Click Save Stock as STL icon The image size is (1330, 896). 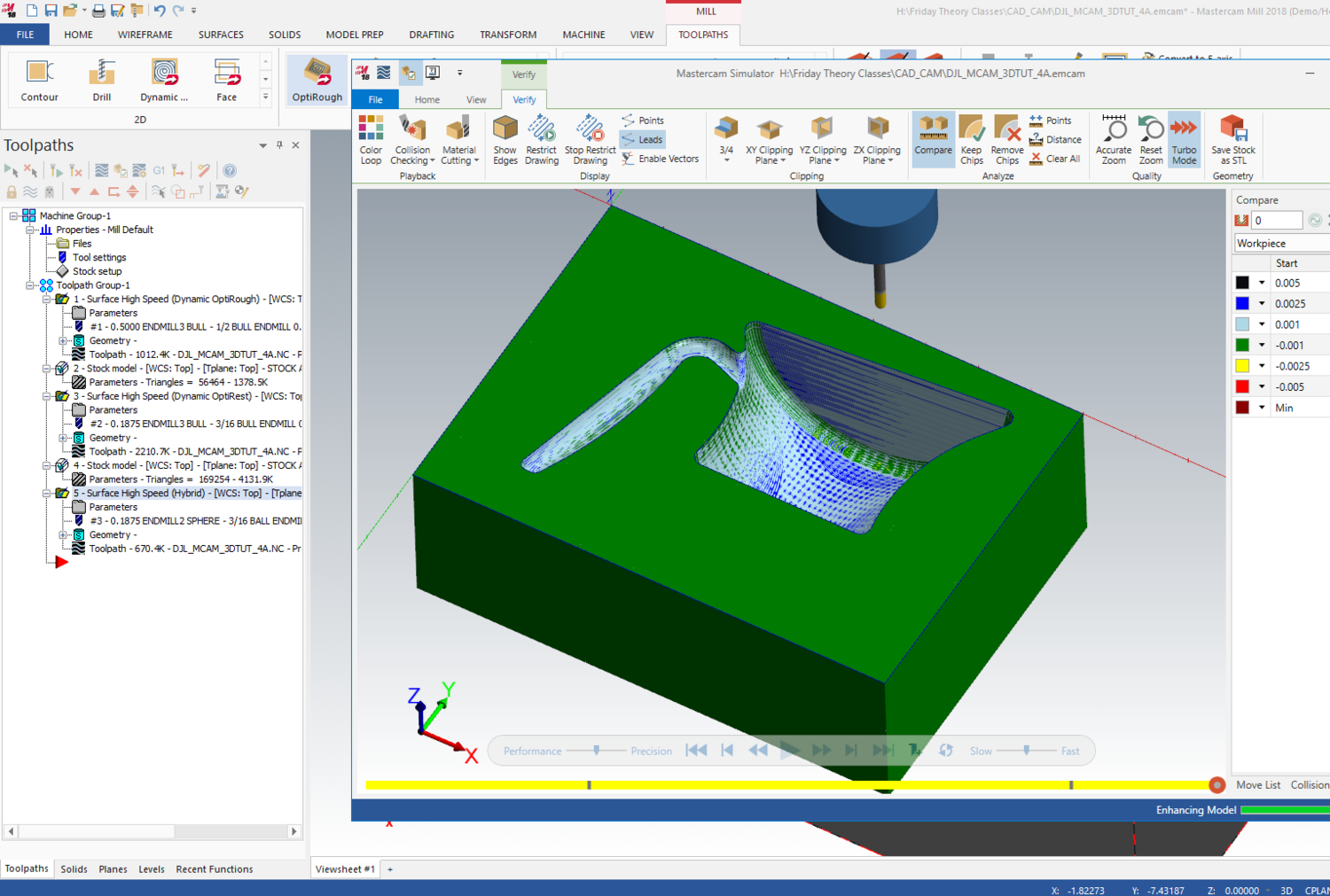coord(1232,140)
